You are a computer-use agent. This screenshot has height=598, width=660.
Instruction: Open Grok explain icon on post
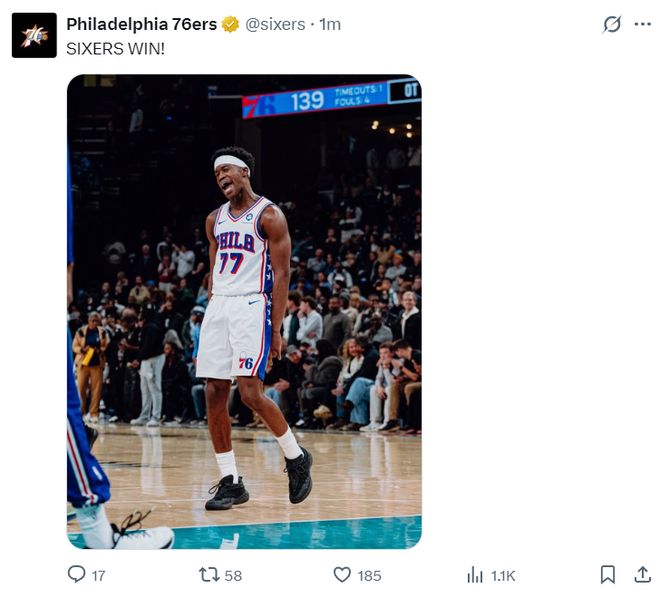pos(612,24)
